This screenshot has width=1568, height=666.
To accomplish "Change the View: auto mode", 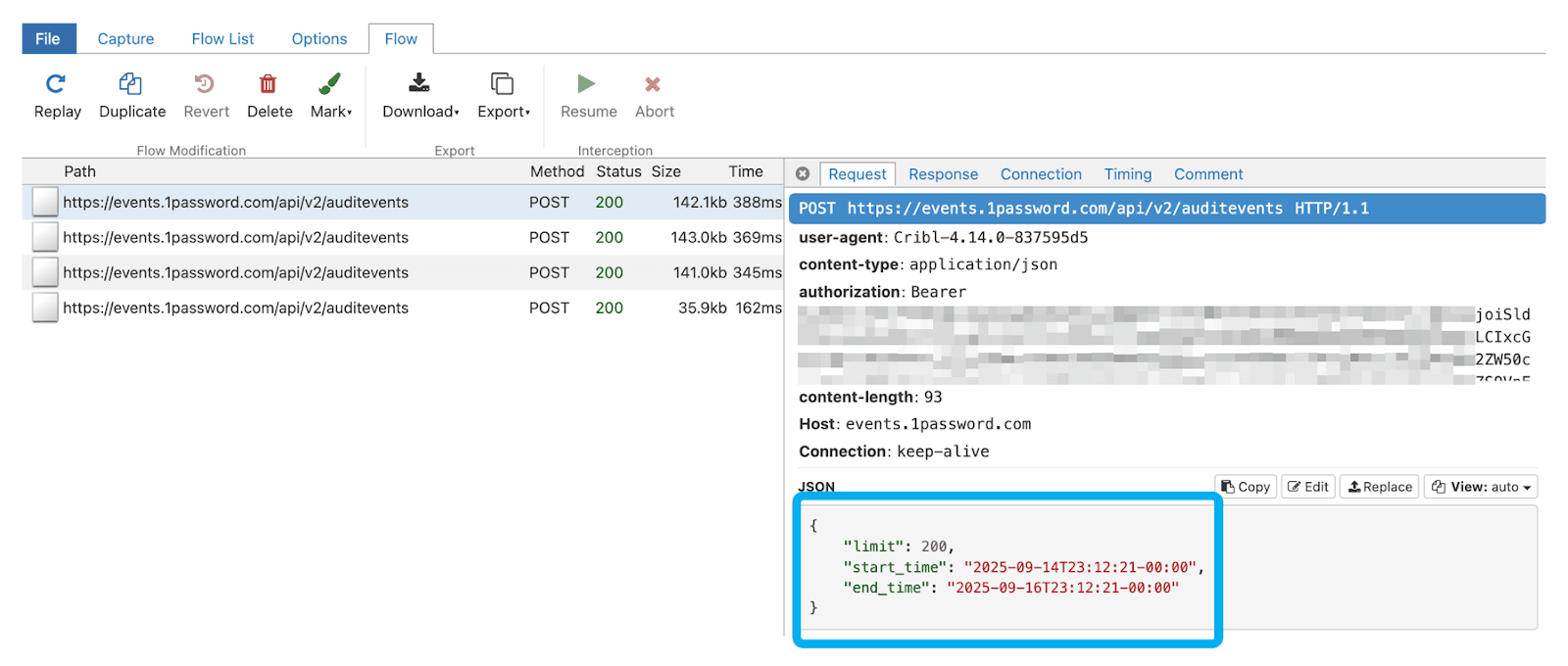I will point(1481,487).
